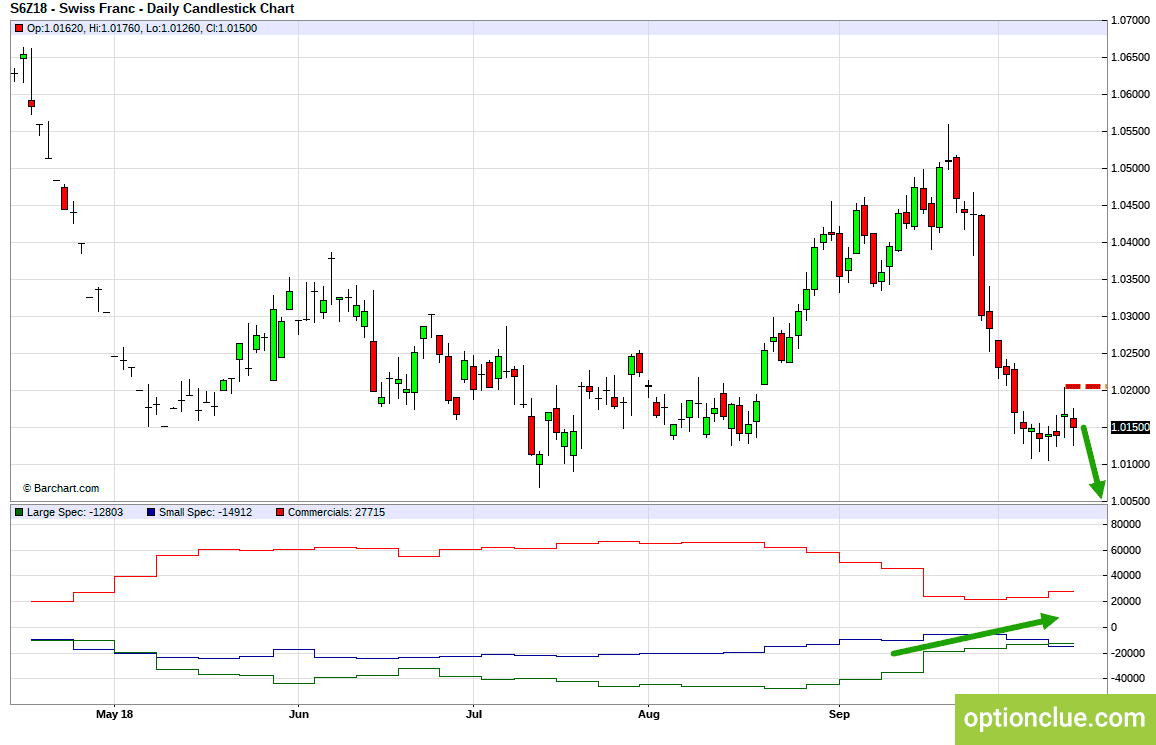Click the Commercials: 27715 legend text
Viewport: 1156px width, 745px height.
point(336,512)
